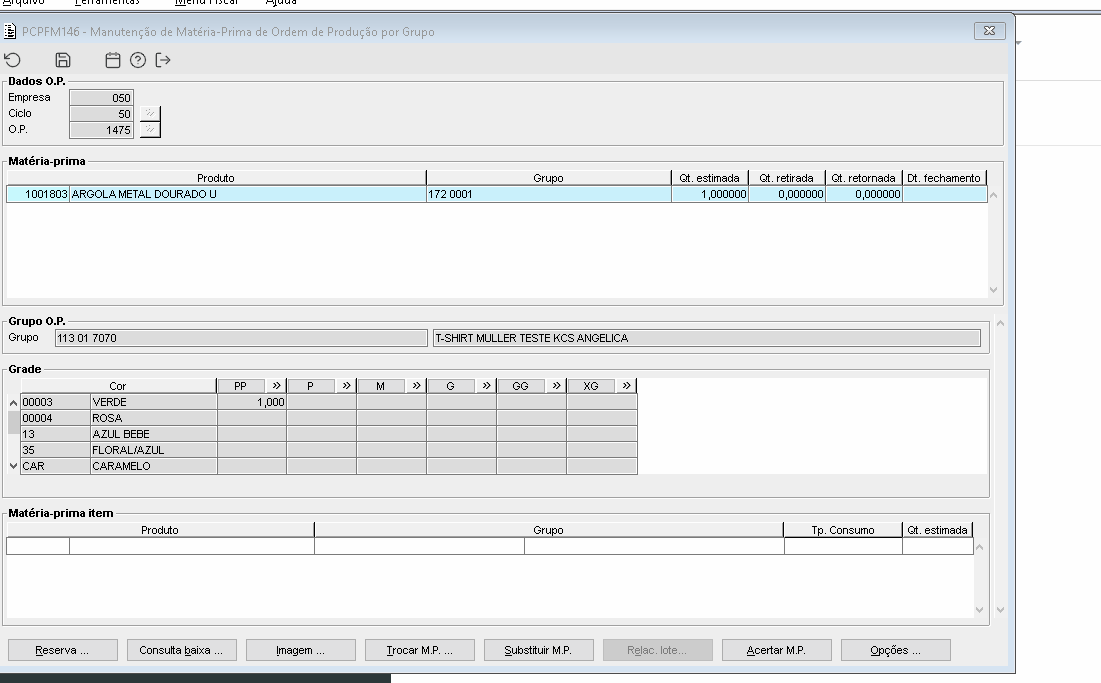Expand the GG size column arrow

tap(556, 385)
